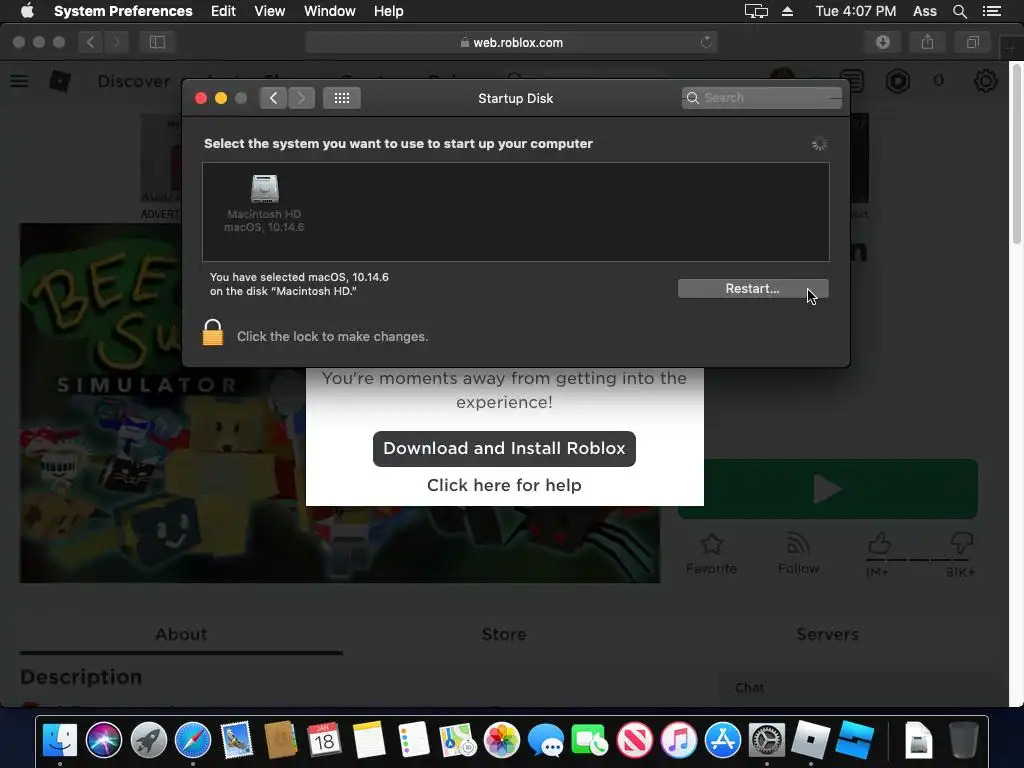Open Reminders from the Dock
This screenshot has height=768, width=1024.
coord(413,740)
